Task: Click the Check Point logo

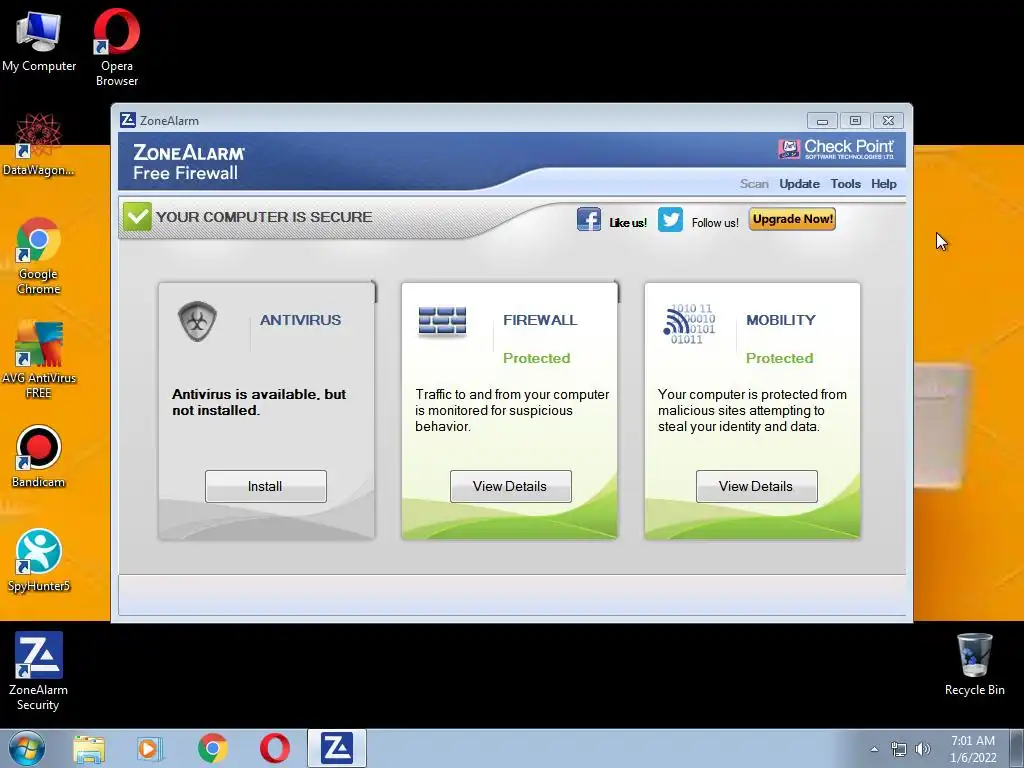Action: [836, 149]
